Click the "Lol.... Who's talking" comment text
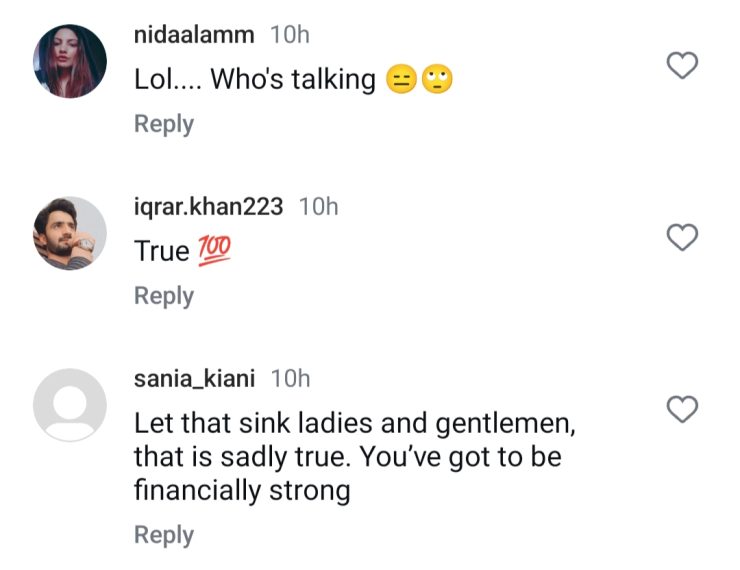This screenshot has height=570, width=740. coord(255,81)
